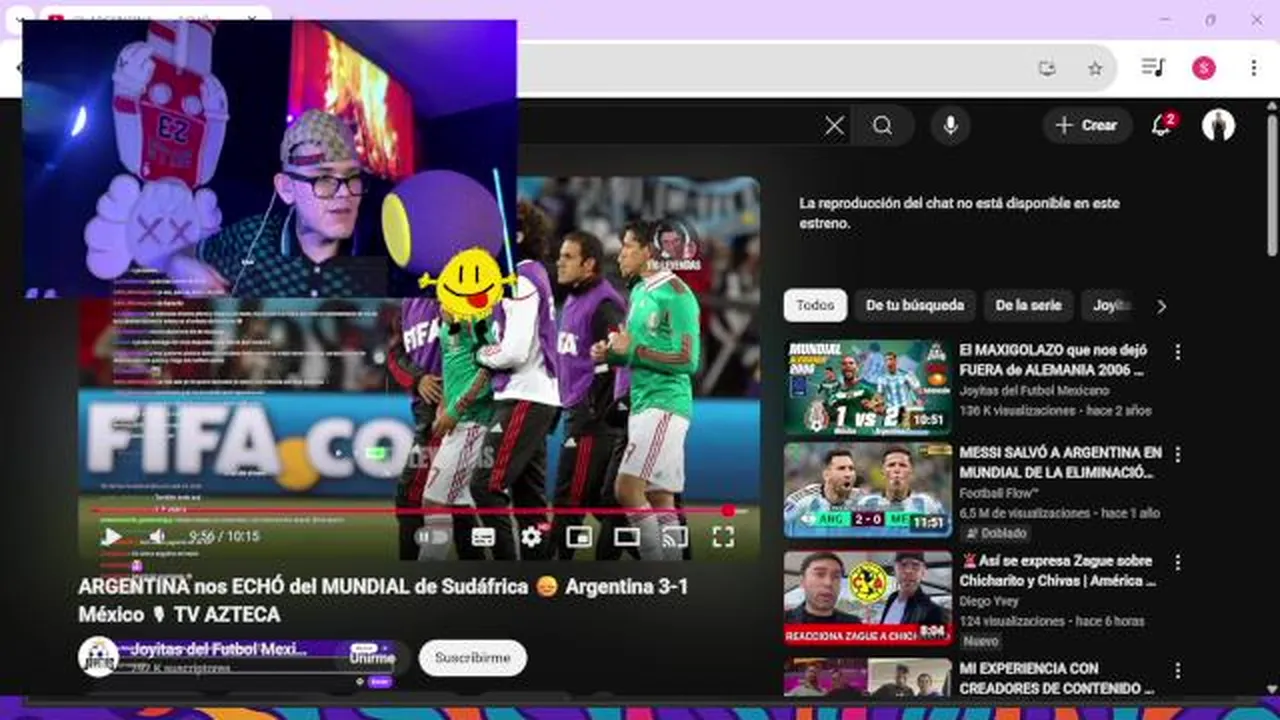Select the De la serie chip
This screenshot has height=720, width=1280.
[x=1028, y=306]
